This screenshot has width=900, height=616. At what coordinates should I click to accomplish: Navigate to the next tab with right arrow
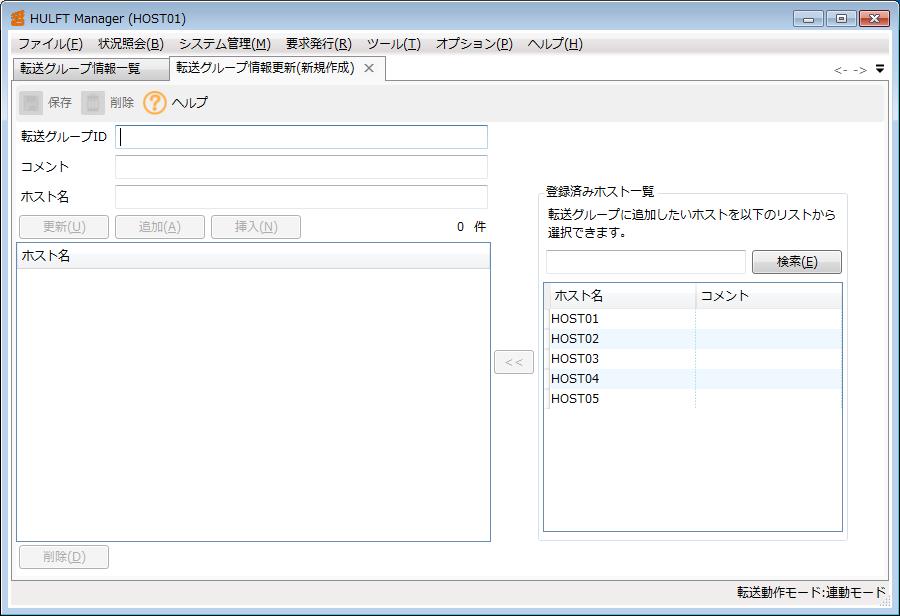860,70
